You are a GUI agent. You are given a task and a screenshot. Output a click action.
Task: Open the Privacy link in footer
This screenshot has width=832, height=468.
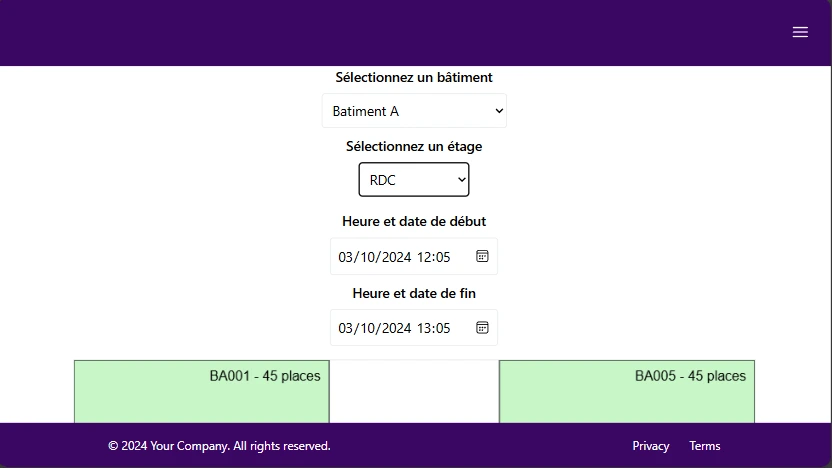651,446
